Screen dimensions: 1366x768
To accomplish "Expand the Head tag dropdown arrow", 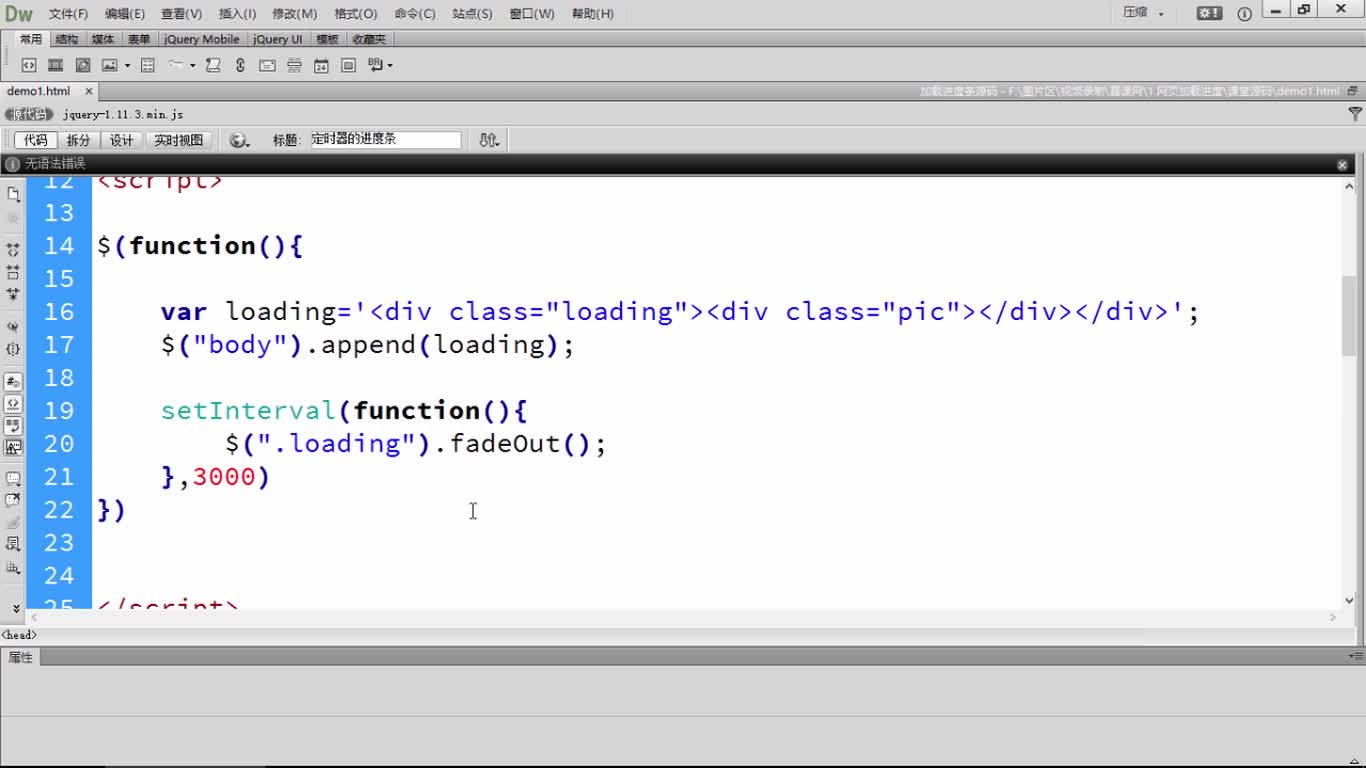I will coord(192,66).
